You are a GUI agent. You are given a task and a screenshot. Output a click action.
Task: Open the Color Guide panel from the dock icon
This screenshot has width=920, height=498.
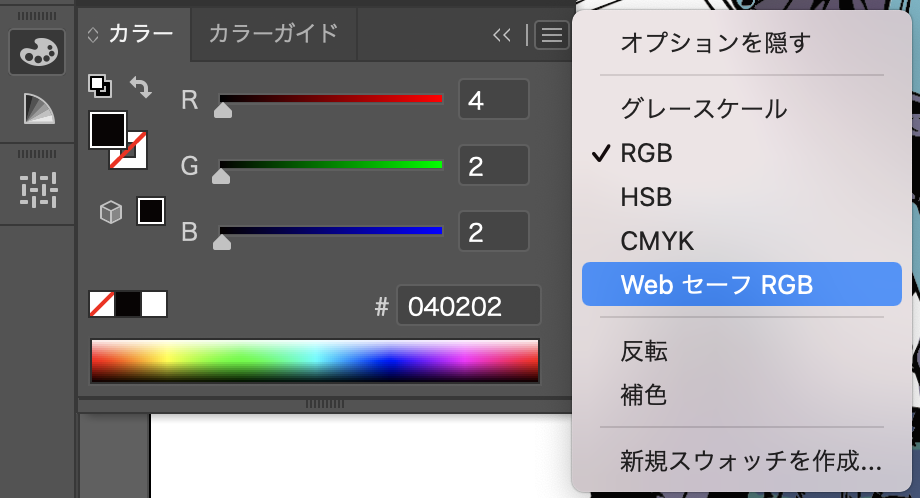pos(38,109)
